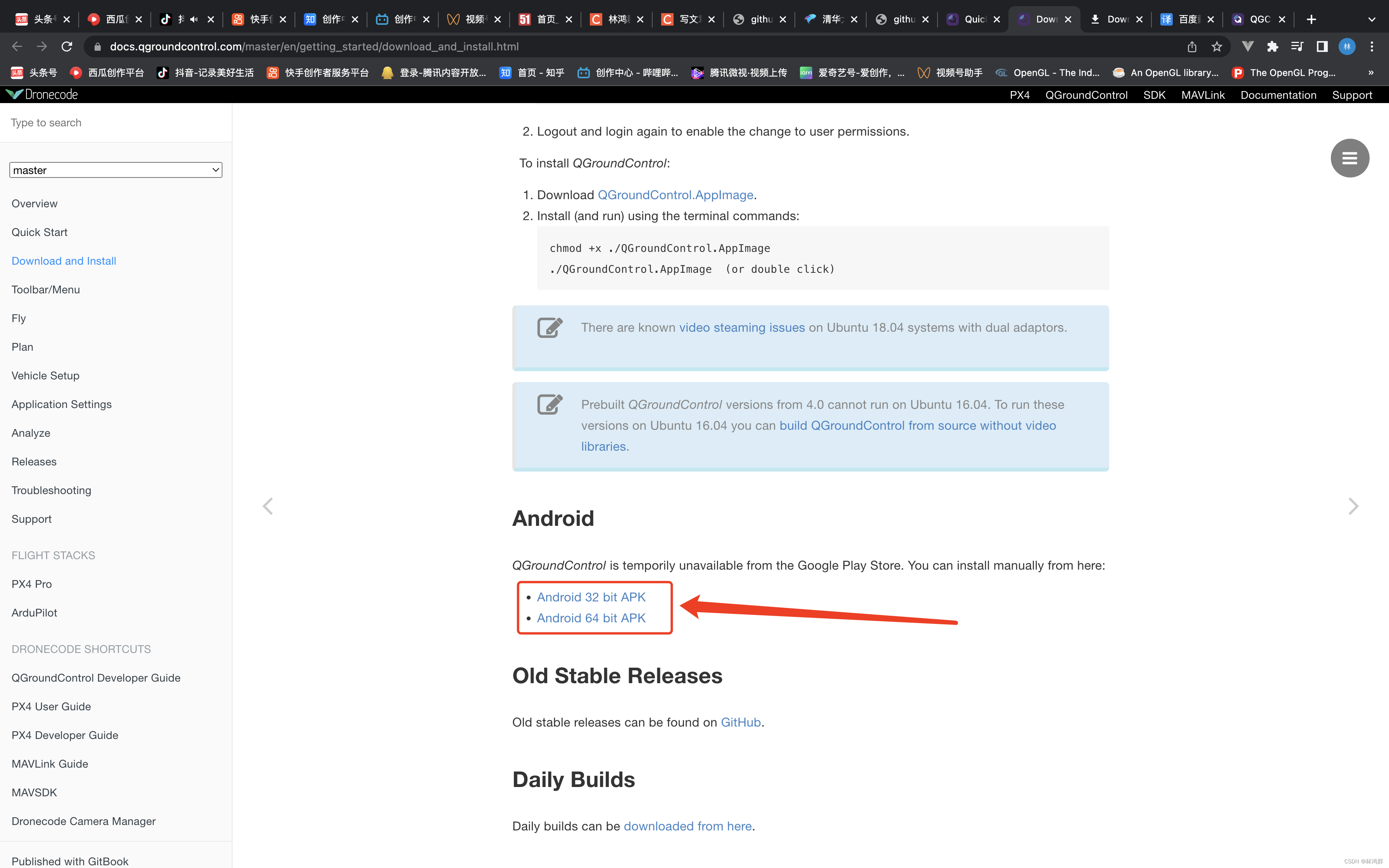This screenshot has width=1389, height=868.
Task: Open Chrome three-dot menu
Action: click(x=1372, y=46)
